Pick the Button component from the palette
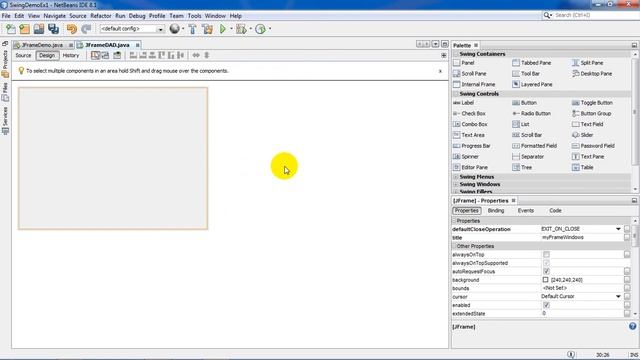Viewport: 640px width, 360px height. (524, 103)
